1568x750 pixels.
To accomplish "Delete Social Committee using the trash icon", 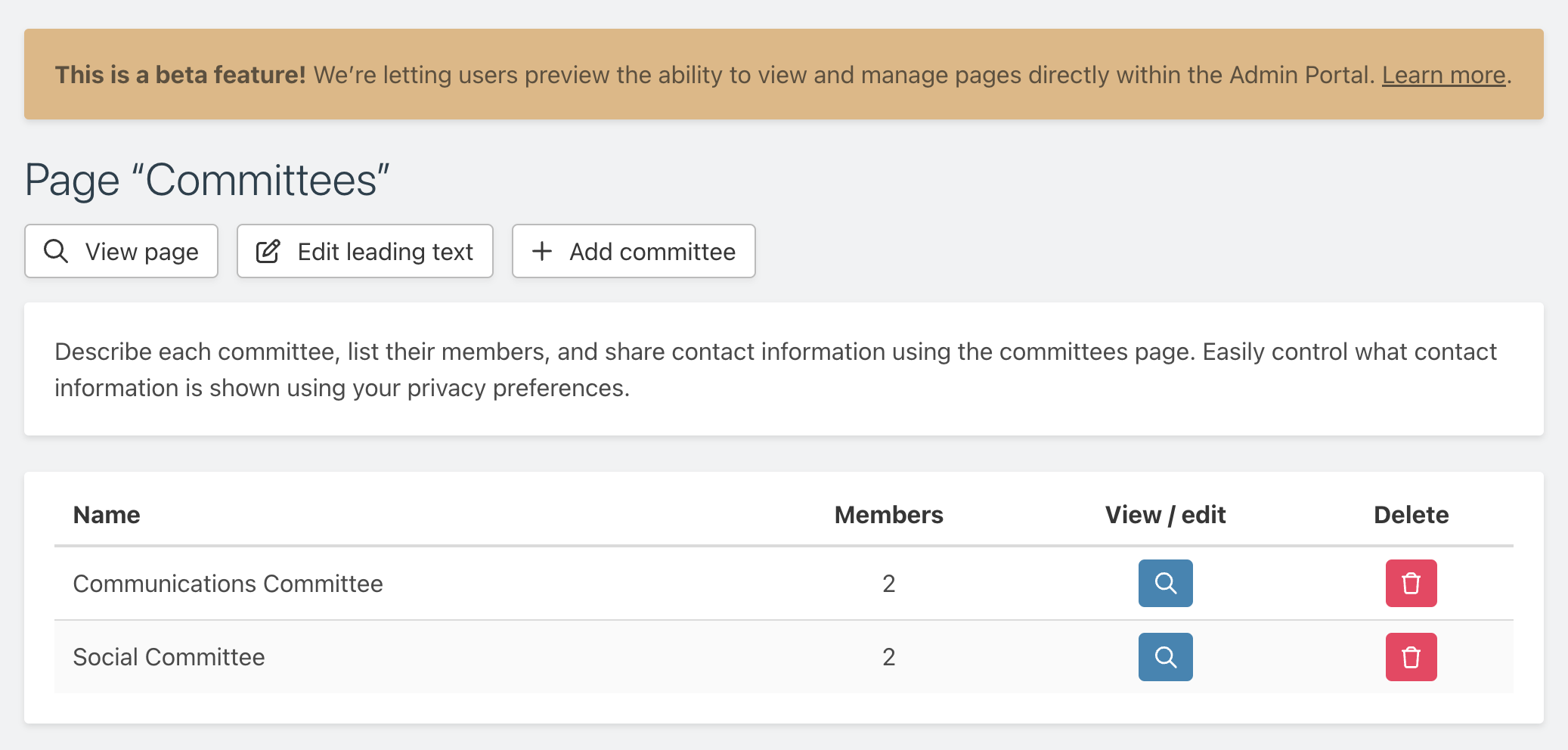I will (x=1411, y=657).
